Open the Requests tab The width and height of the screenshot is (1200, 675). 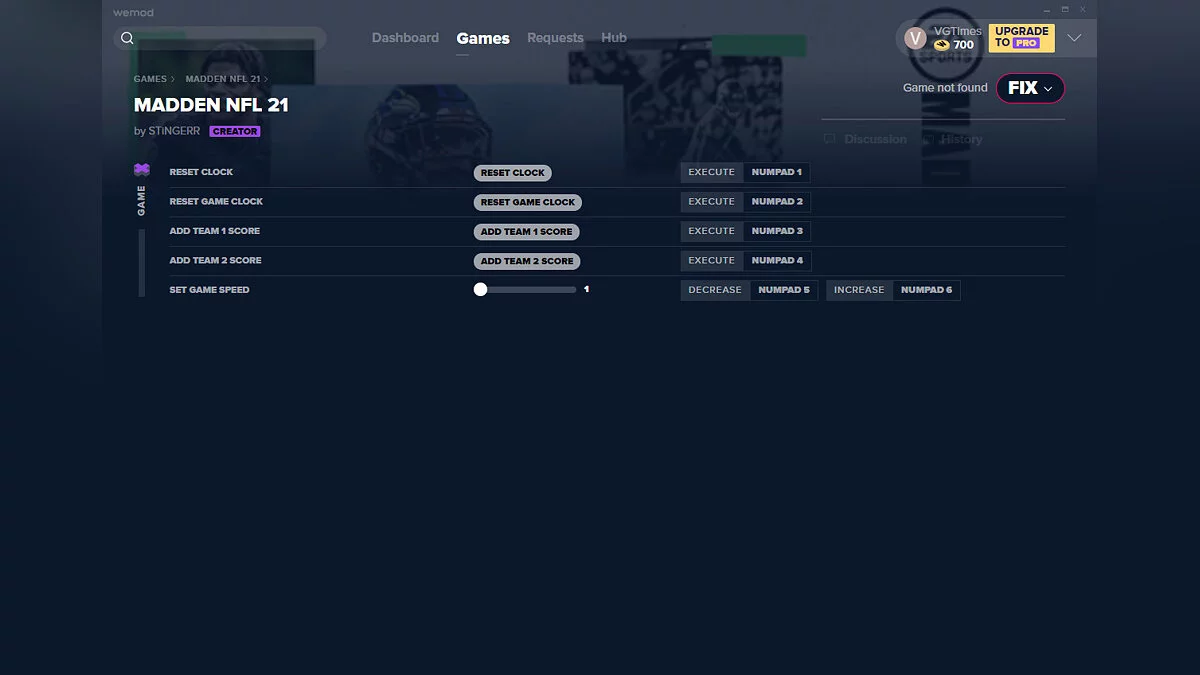tap(555, 38)
